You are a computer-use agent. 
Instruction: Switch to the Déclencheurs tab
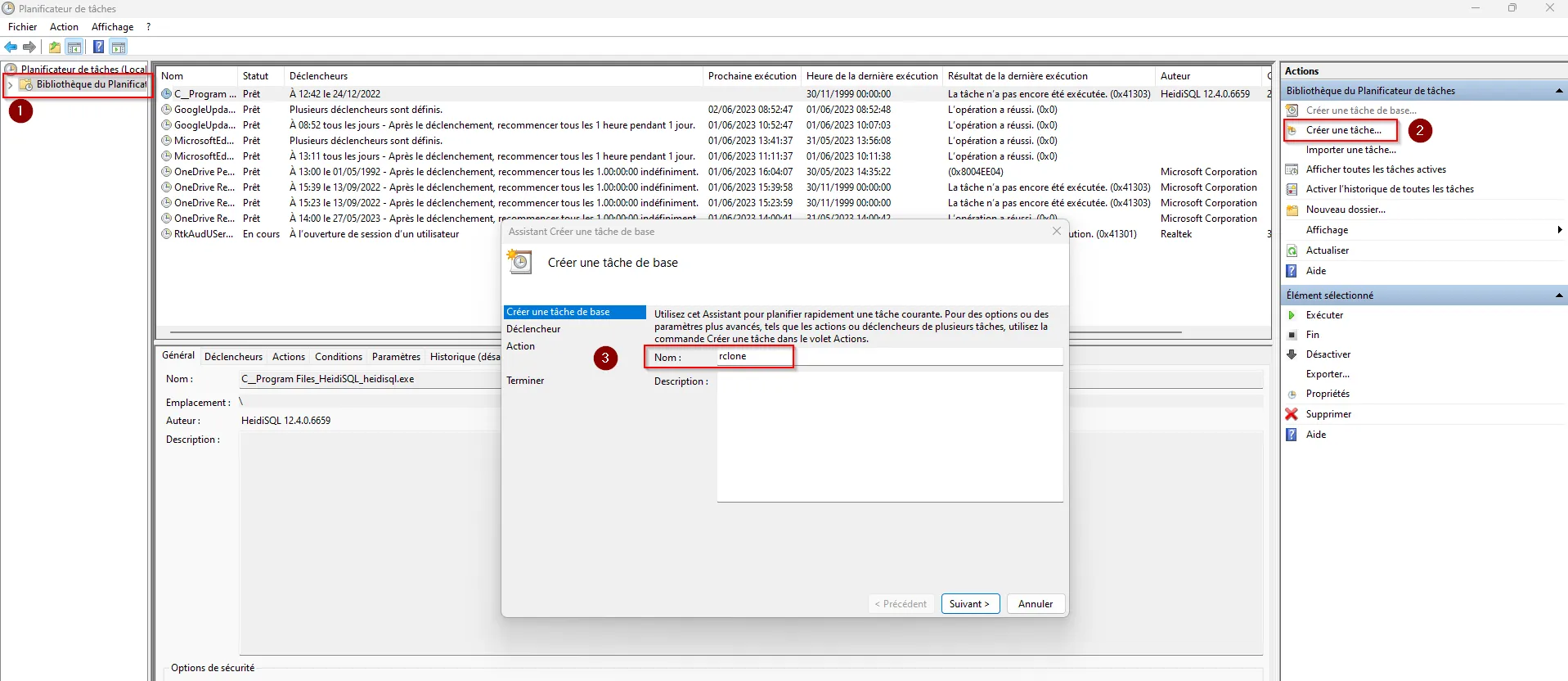[x=233, y=357]
